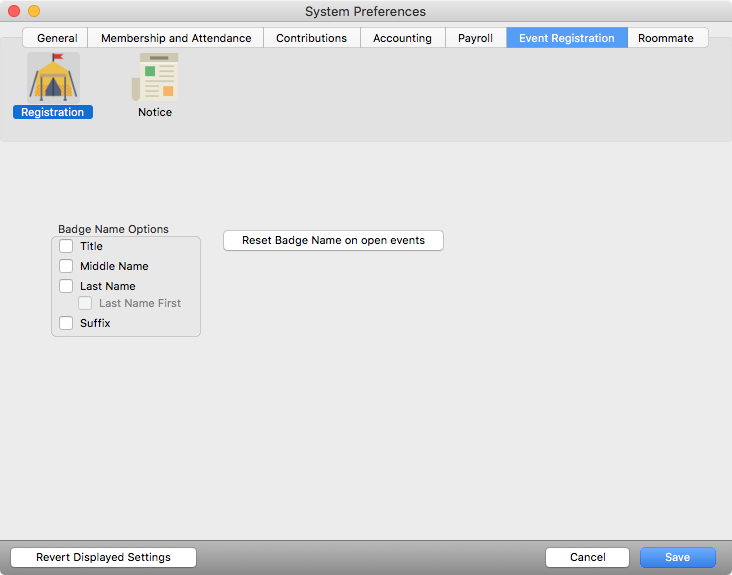Image resolution: width=732 pixels, height=575 pixels.
Task: Enable the Title badge name checkbox
Action: (66, 246)
